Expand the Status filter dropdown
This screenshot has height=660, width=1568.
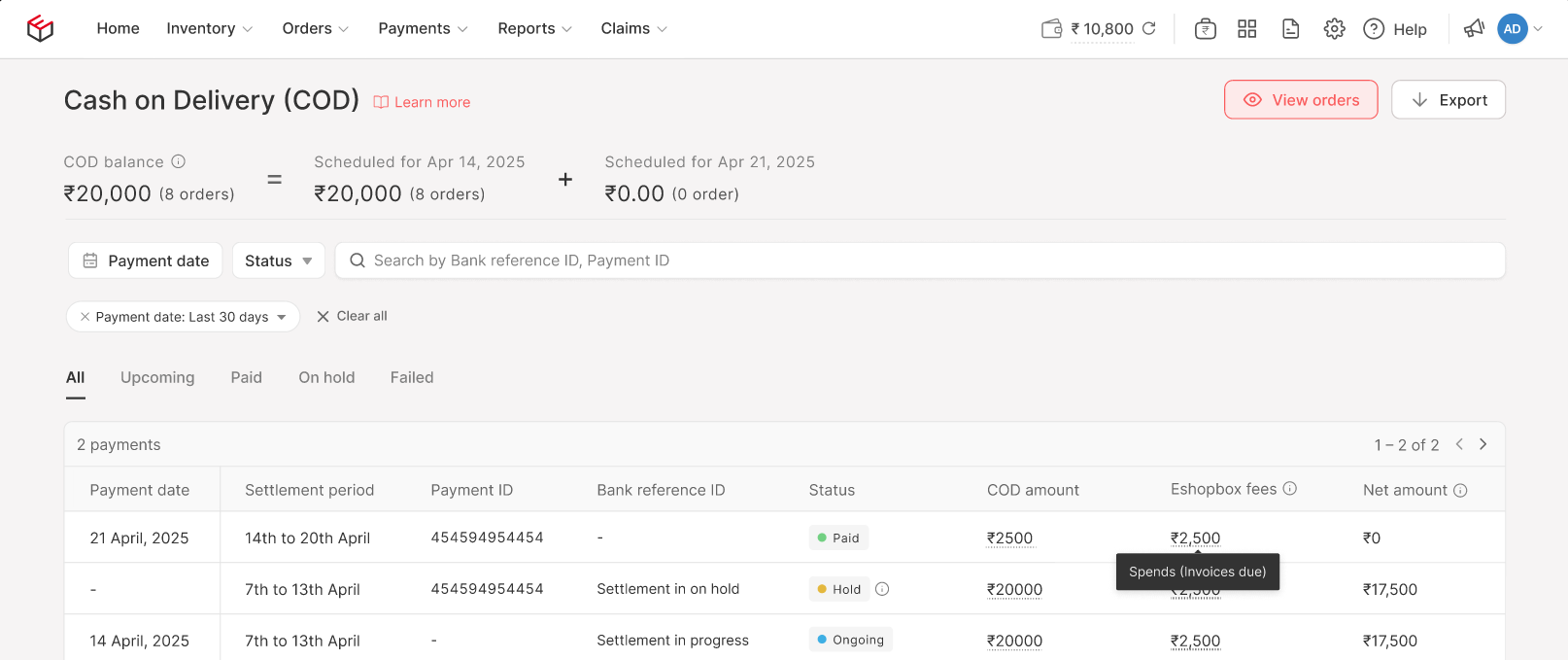[278, 261]
